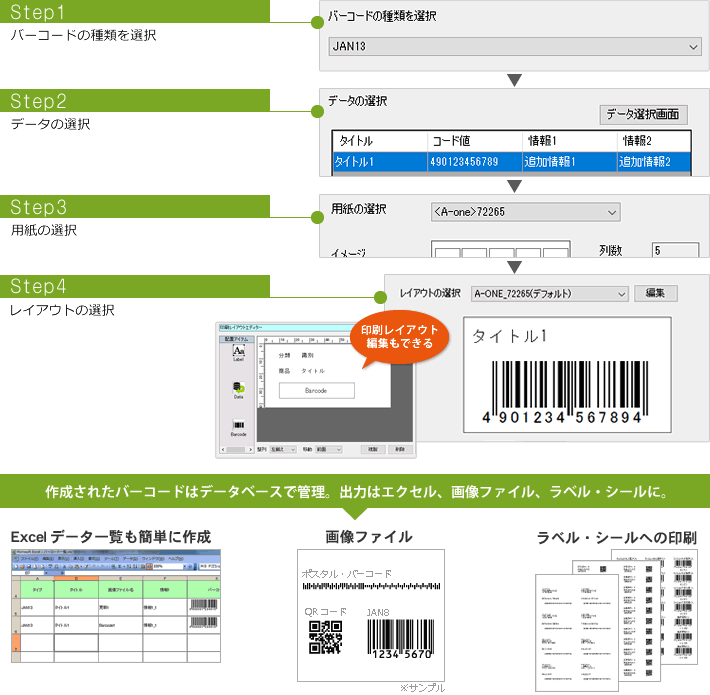
Task: Open the layout A-ONE_72265(デフォルト) dropdown
Action: point(549,293)
